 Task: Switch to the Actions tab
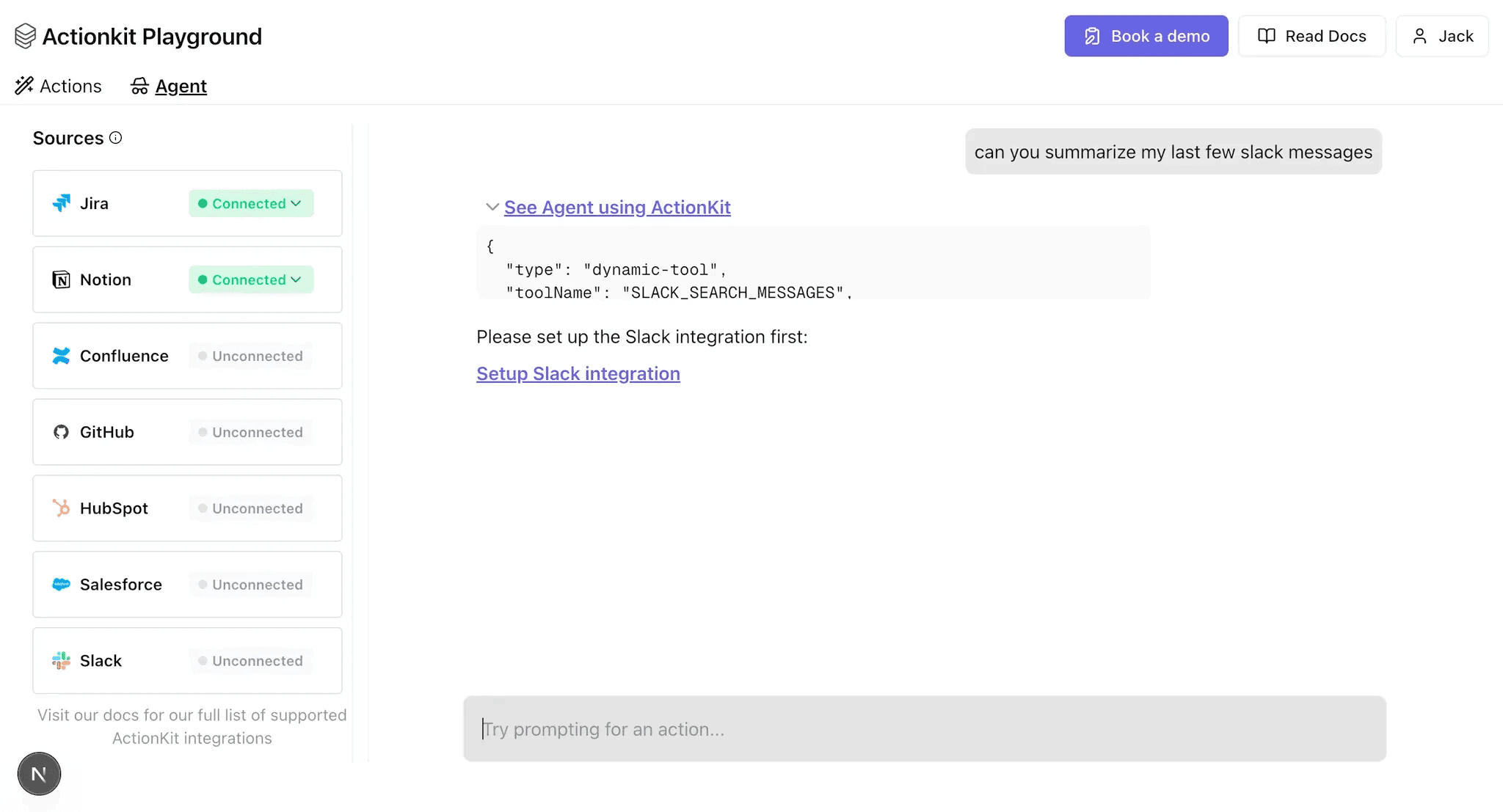pos(59,86)
